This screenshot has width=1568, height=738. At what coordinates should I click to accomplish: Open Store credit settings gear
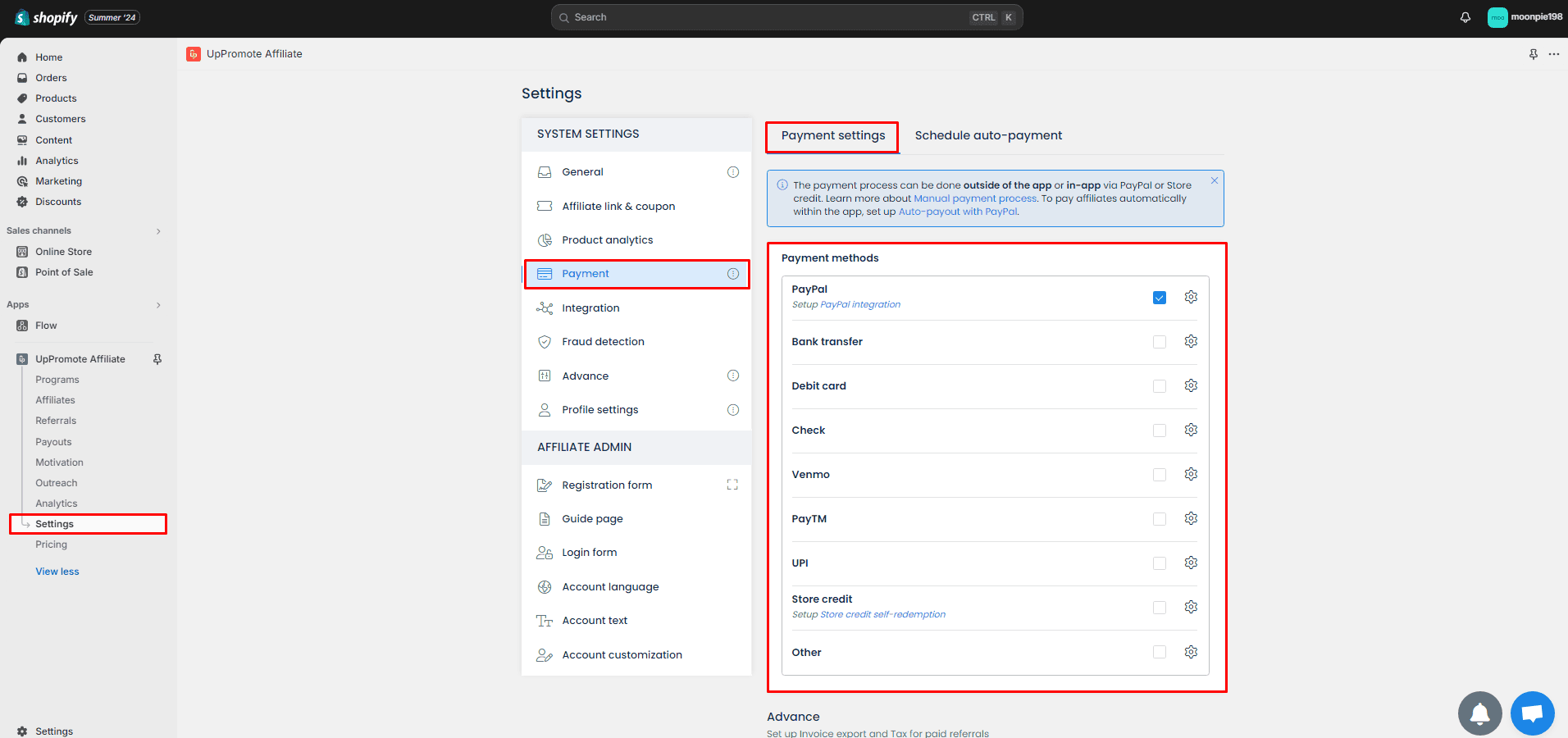(1191, 607)
